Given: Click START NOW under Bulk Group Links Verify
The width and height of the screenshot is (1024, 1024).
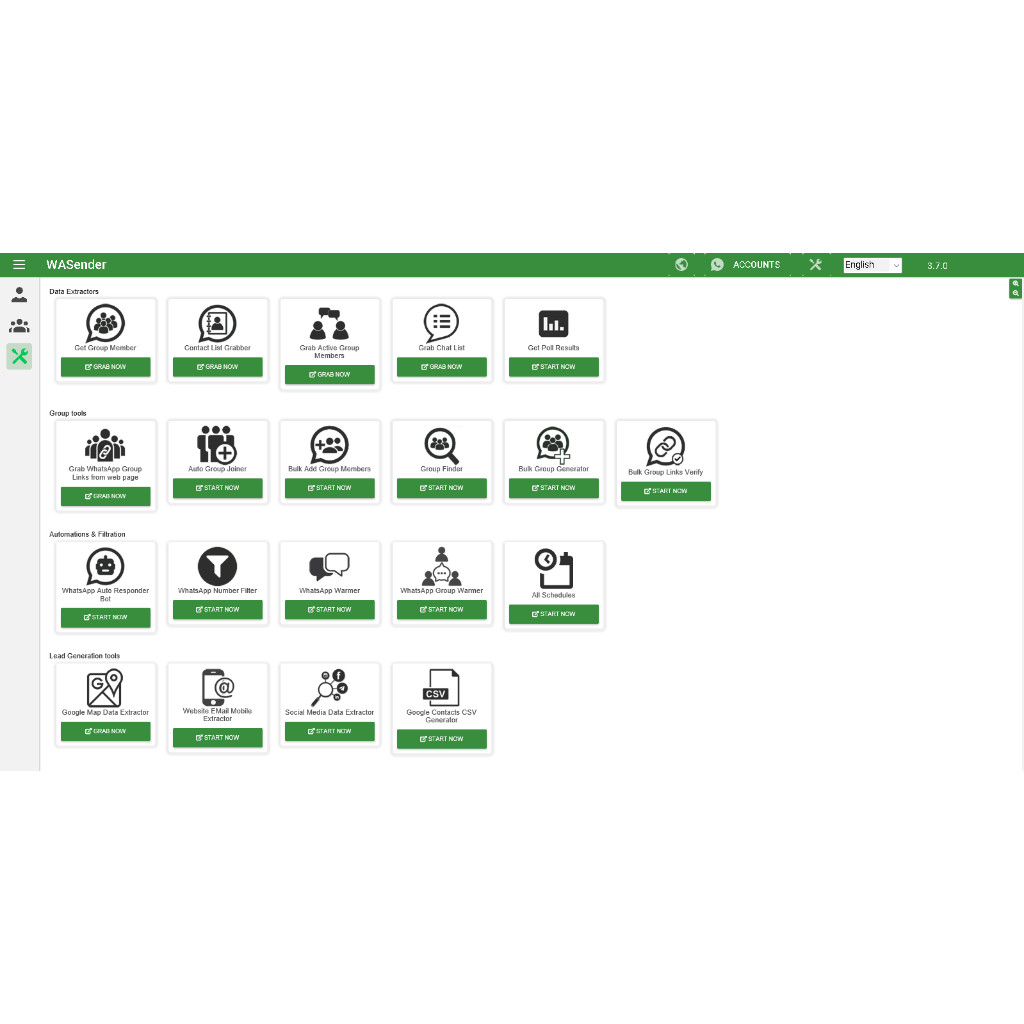Looking at the screenshot, I should point(665,491).
